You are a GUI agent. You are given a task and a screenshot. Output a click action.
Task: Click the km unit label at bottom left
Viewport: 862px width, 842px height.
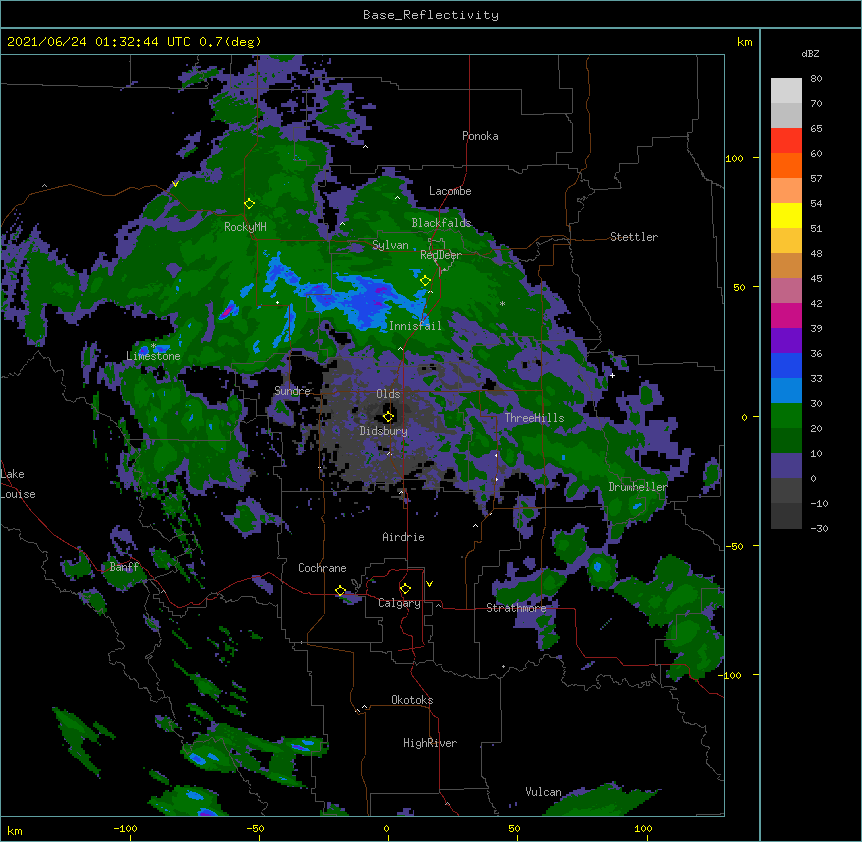point(15,831)
